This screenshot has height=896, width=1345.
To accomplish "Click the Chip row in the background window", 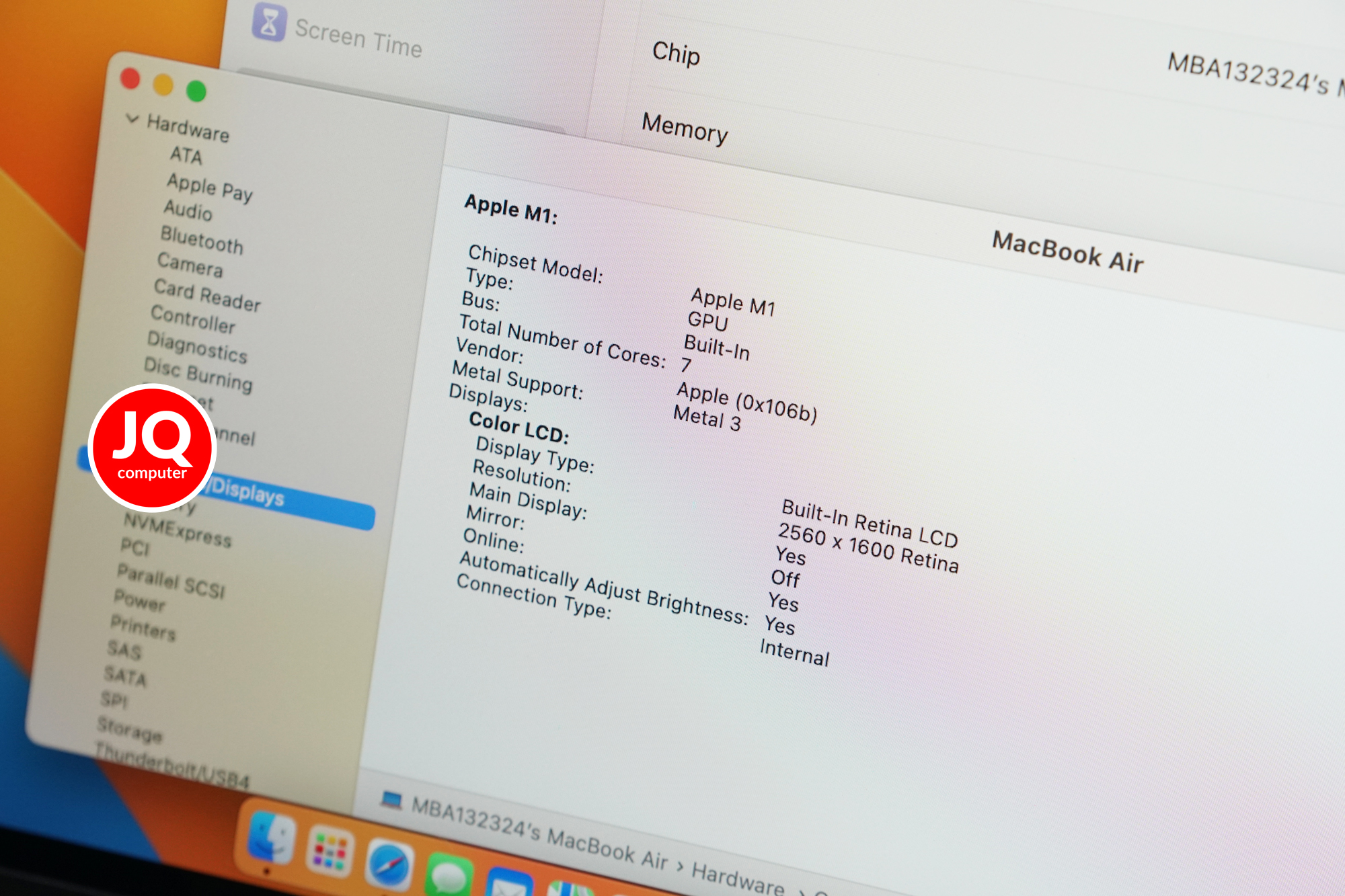I will click(x=677, y=53).
